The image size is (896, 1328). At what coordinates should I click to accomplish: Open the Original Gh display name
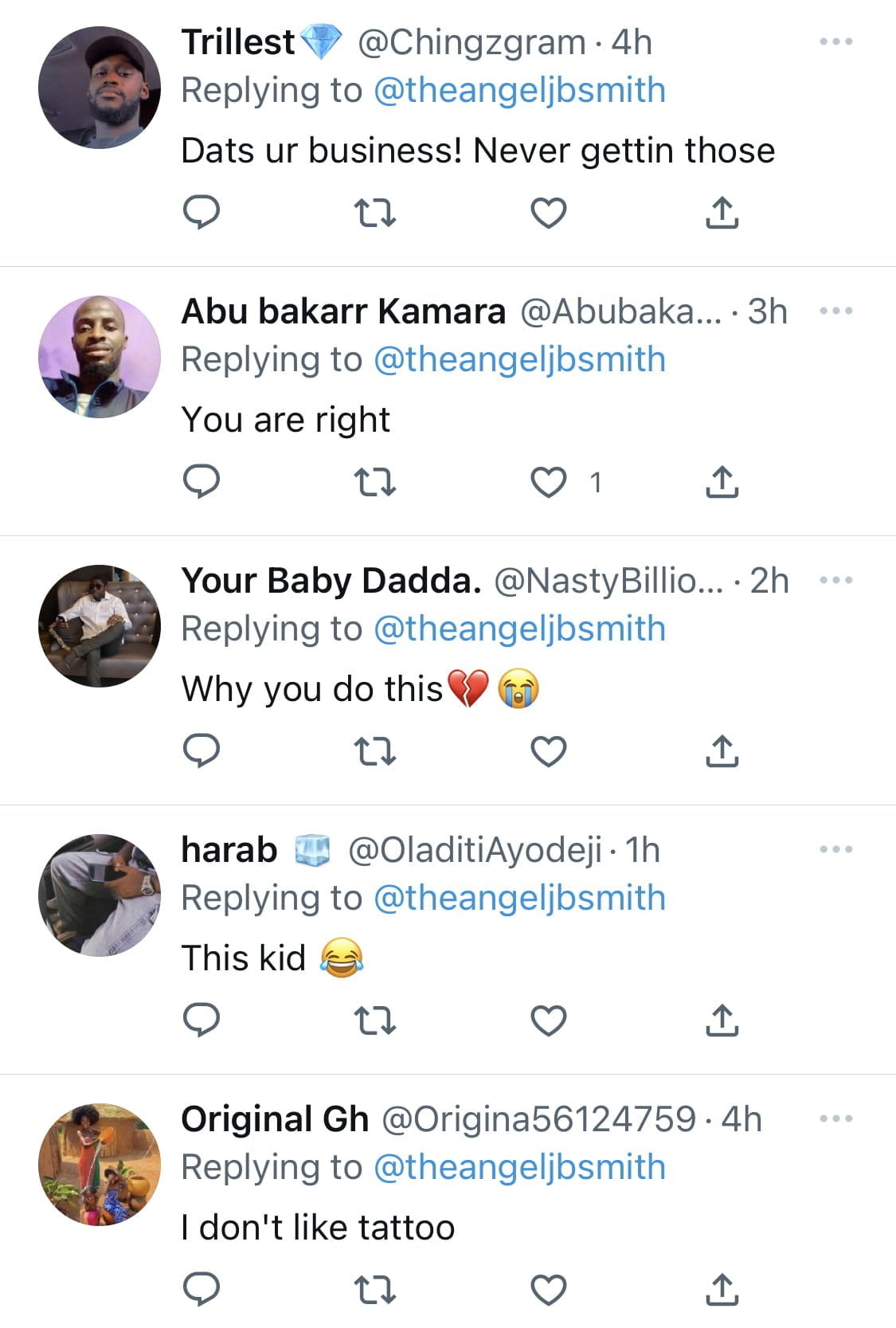275,1119
